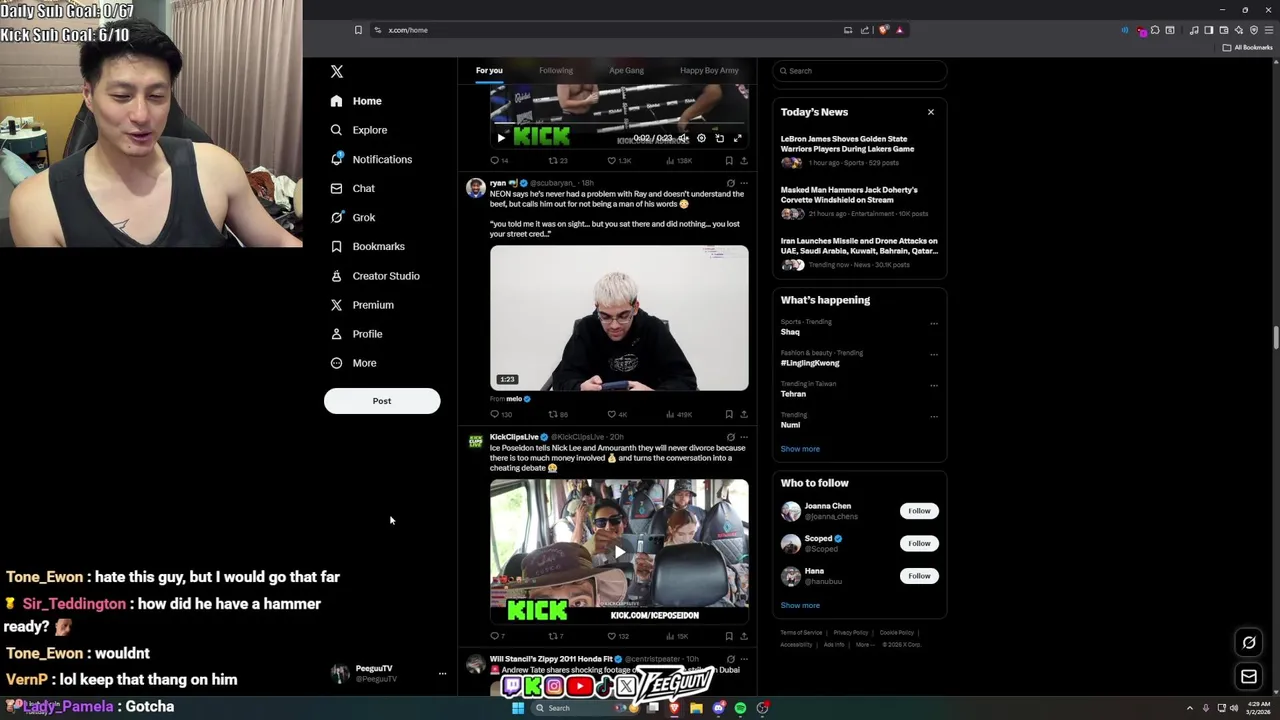Image resolution: width=1280 pixels, height=720 pixels.
Task: Expand the More menu in sidebar
Action: (x=353, y=363)
